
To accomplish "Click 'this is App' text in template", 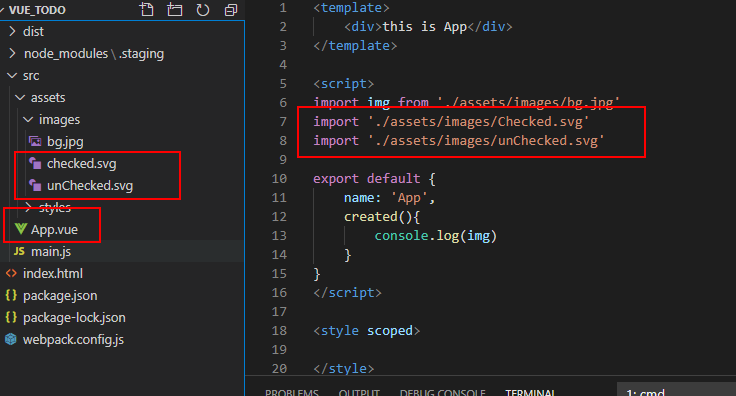I will [425, 26].
